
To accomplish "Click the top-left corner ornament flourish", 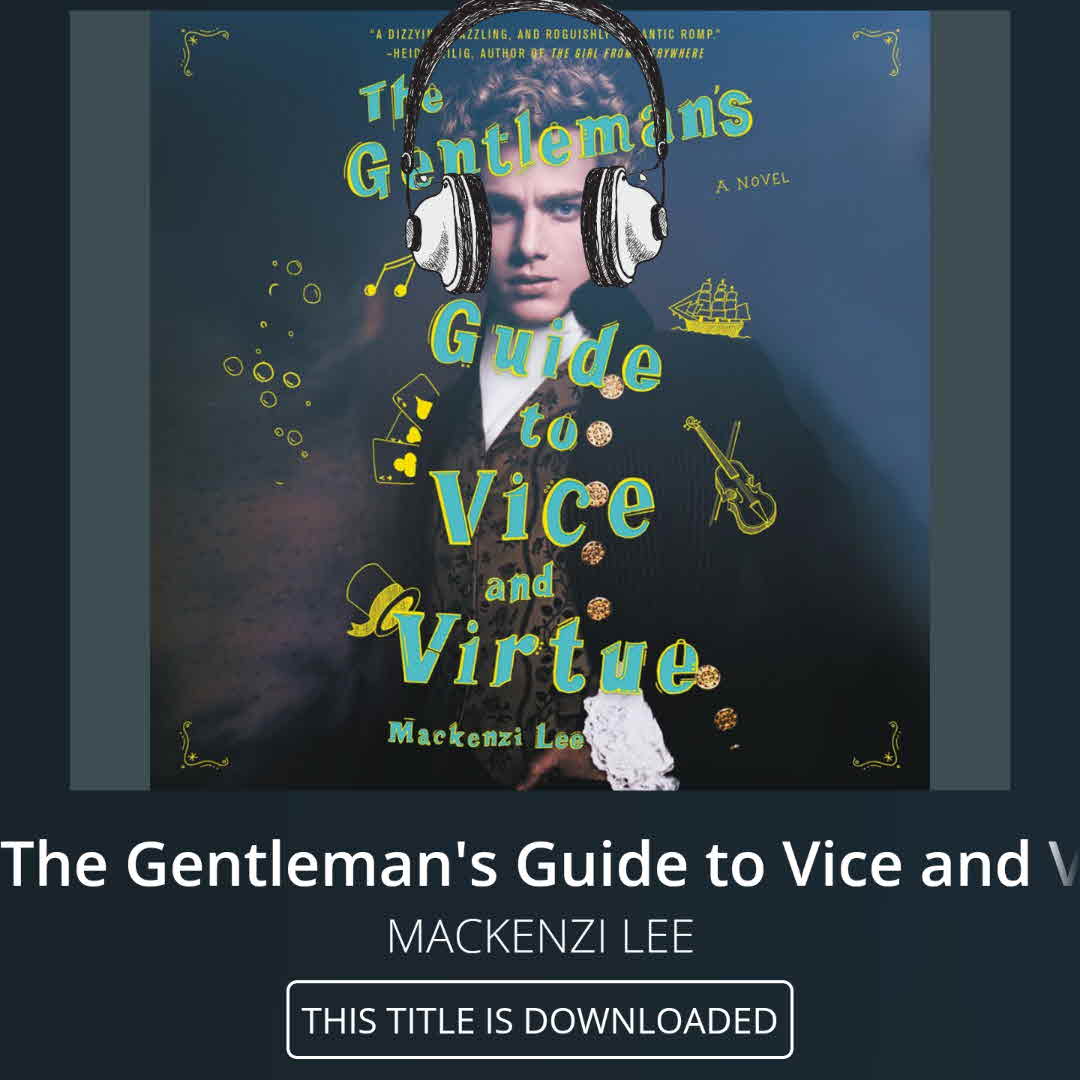I will tap(201, 50).
